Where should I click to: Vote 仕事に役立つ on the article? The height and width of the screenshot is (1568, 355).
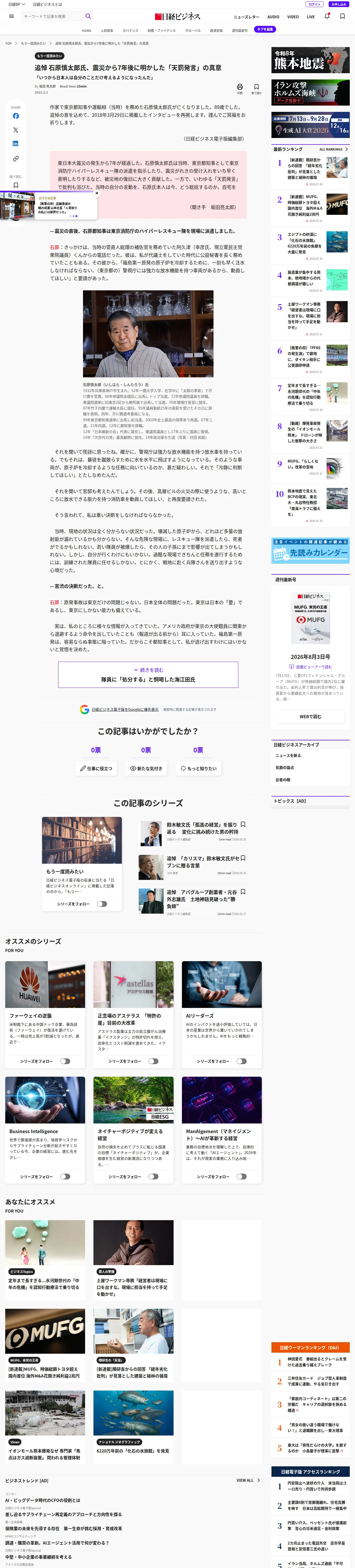pyautogui.click(x=97, y=768)
